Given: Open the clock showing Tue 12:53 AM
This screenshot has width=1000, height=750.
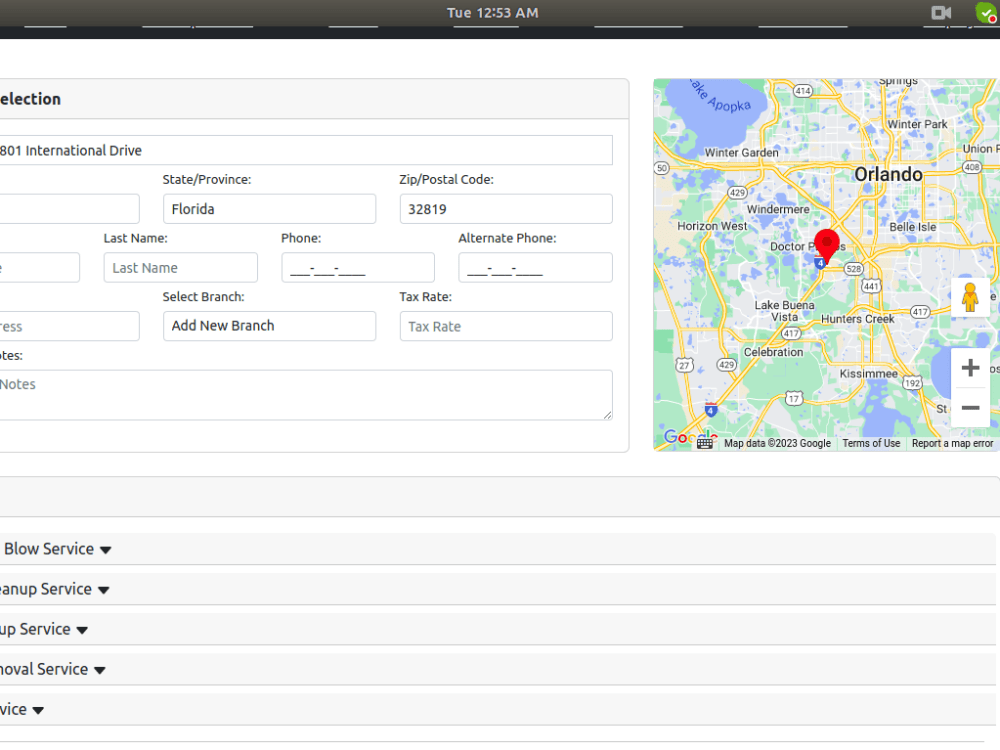Looking at the screenshot, I should click(x=492, y=13).
